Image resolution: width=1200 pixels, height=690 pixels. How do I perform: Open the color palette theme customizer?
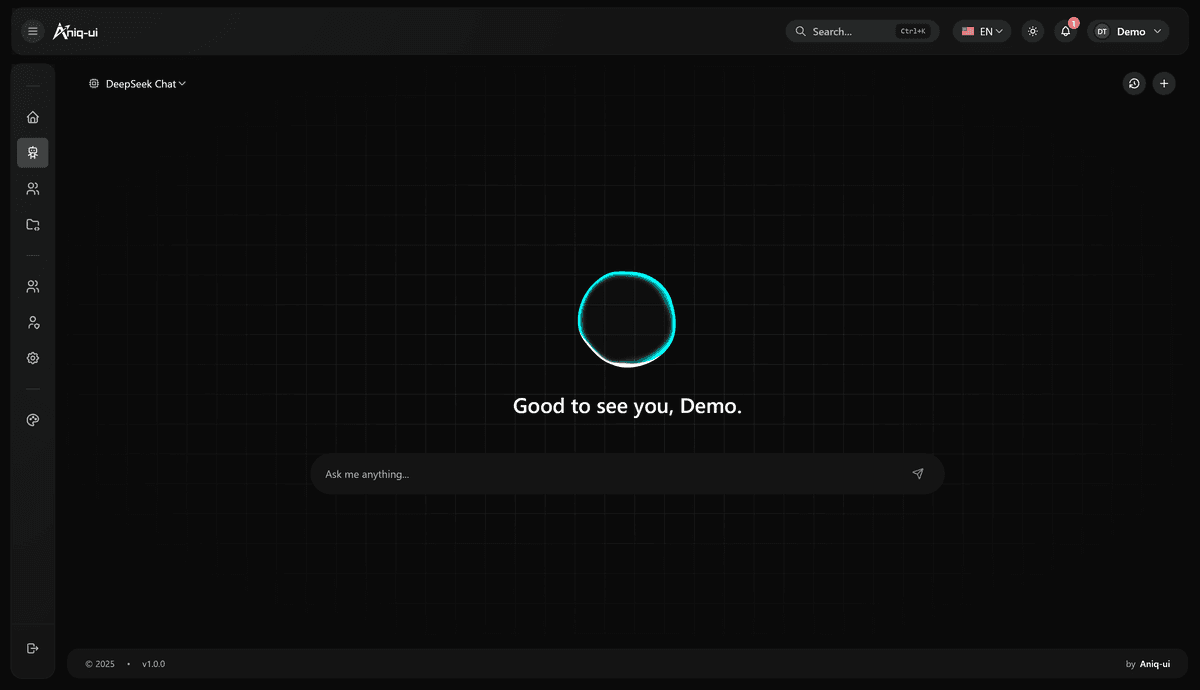click(x=33, y=420)
